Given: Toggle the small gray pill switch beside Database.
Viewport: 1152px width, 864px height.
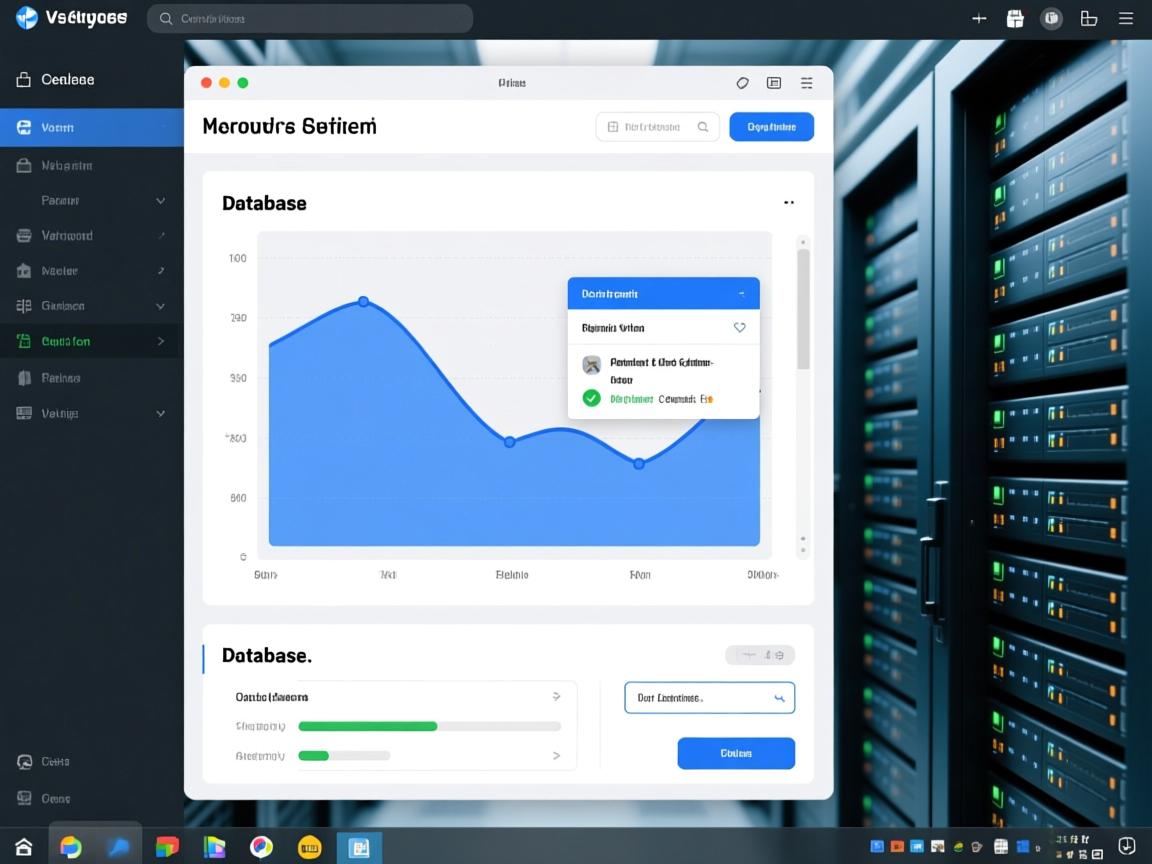Looking at the screenshot, I should click(x=759, y=655).
